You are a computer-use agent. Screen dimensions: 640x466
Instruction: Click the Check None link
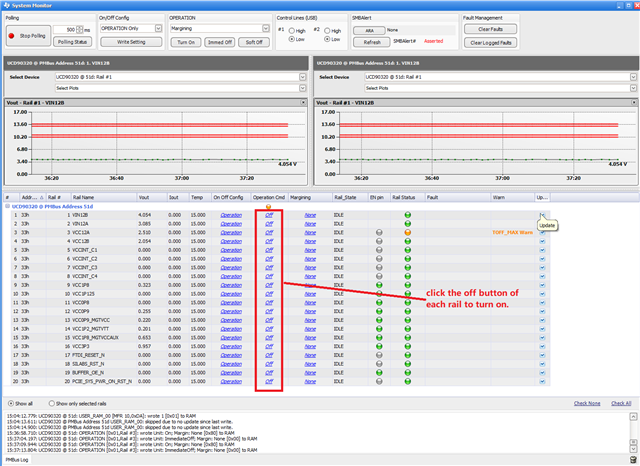tap(587, 403)
